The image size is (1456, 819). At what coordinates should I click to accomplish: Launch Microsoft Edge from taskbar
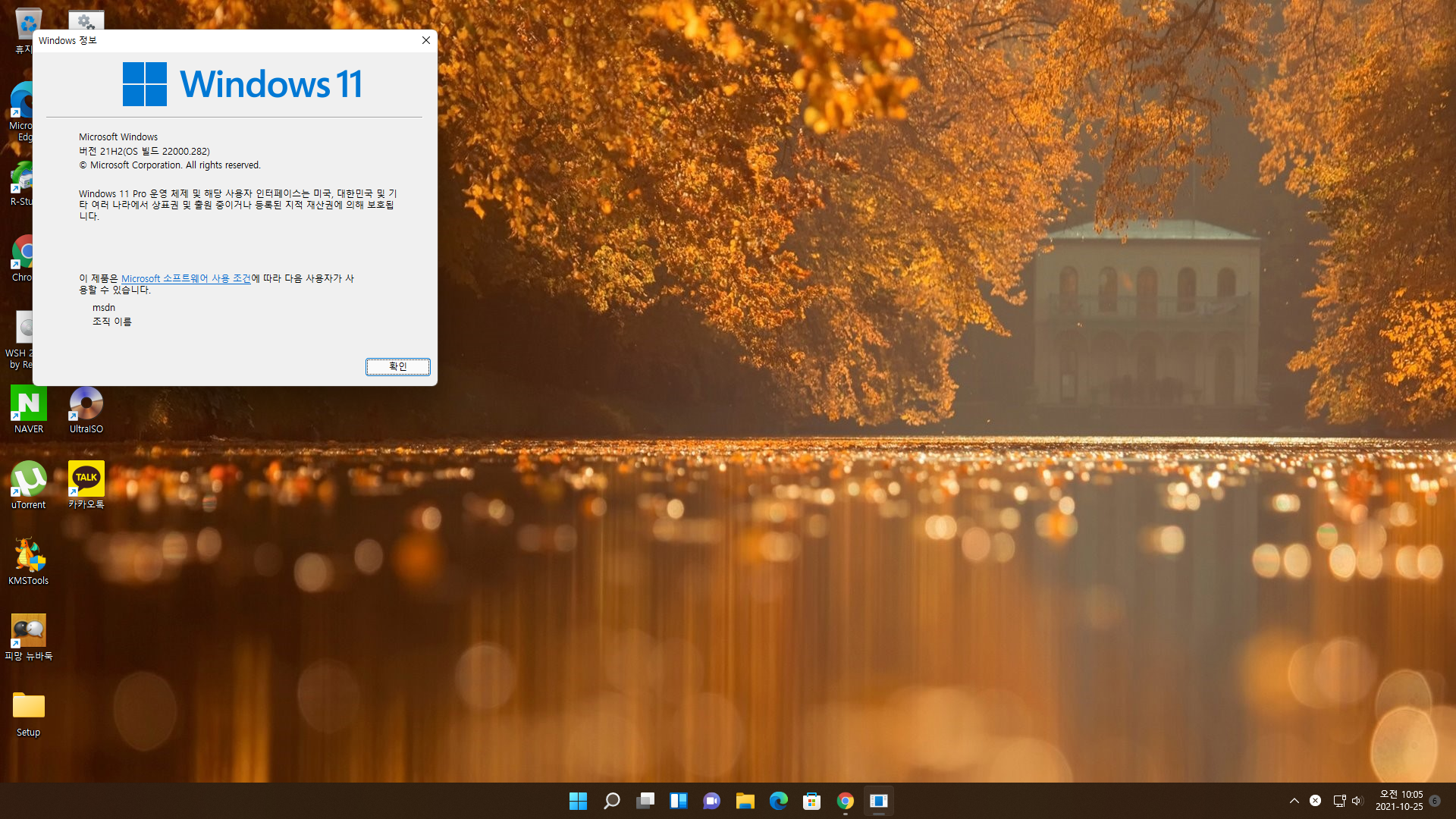778,801
